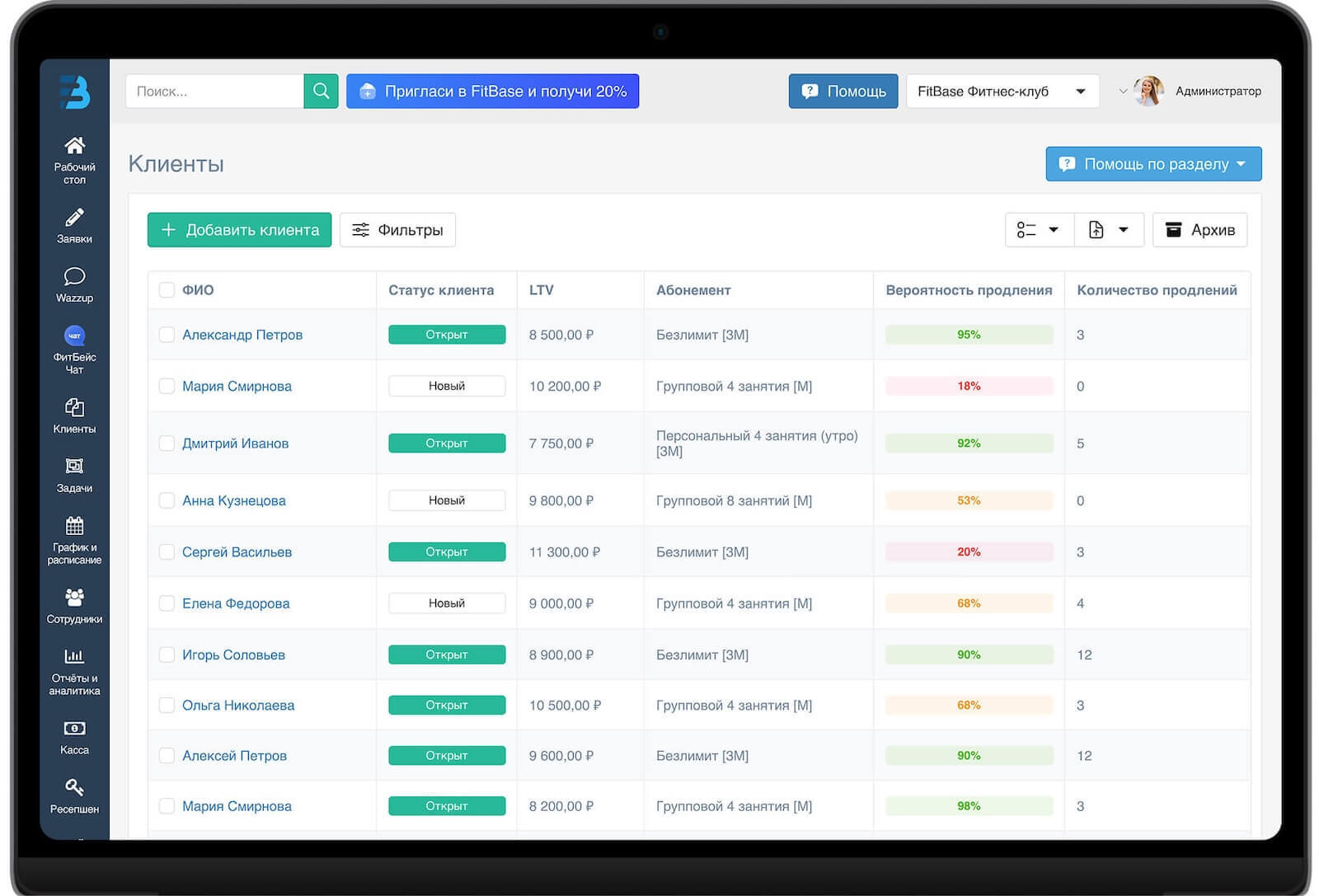The height and width of the screenshot is (896, 1319).
Task: Expand the chevron beside administrator avatar
Action: click(x=1123, y=91)
